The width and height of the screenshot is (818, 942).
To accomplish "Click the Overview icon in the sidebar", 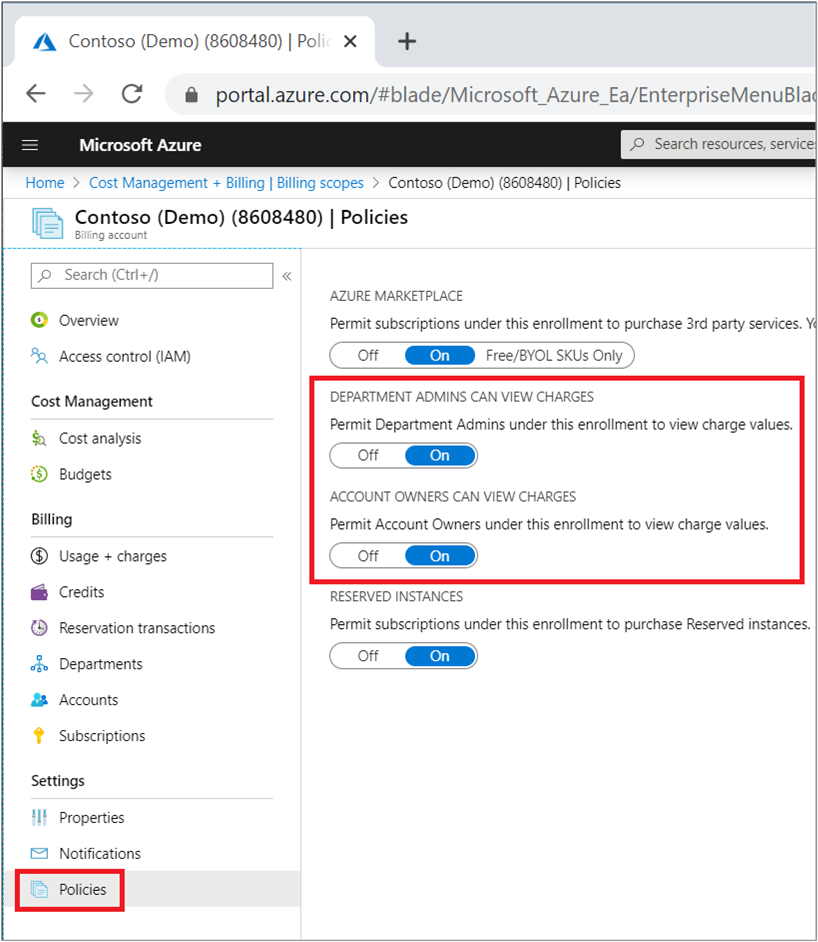I will 39,320.
